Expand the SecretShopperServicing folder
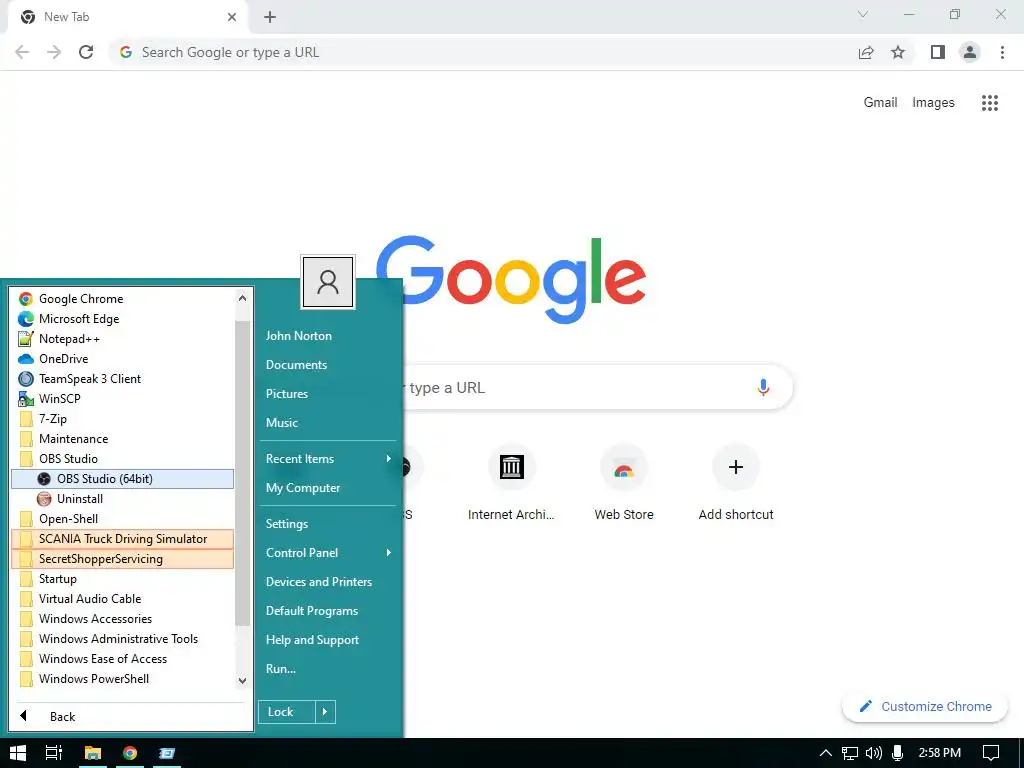Viewport: 1024px width, 768px height. 122,559
